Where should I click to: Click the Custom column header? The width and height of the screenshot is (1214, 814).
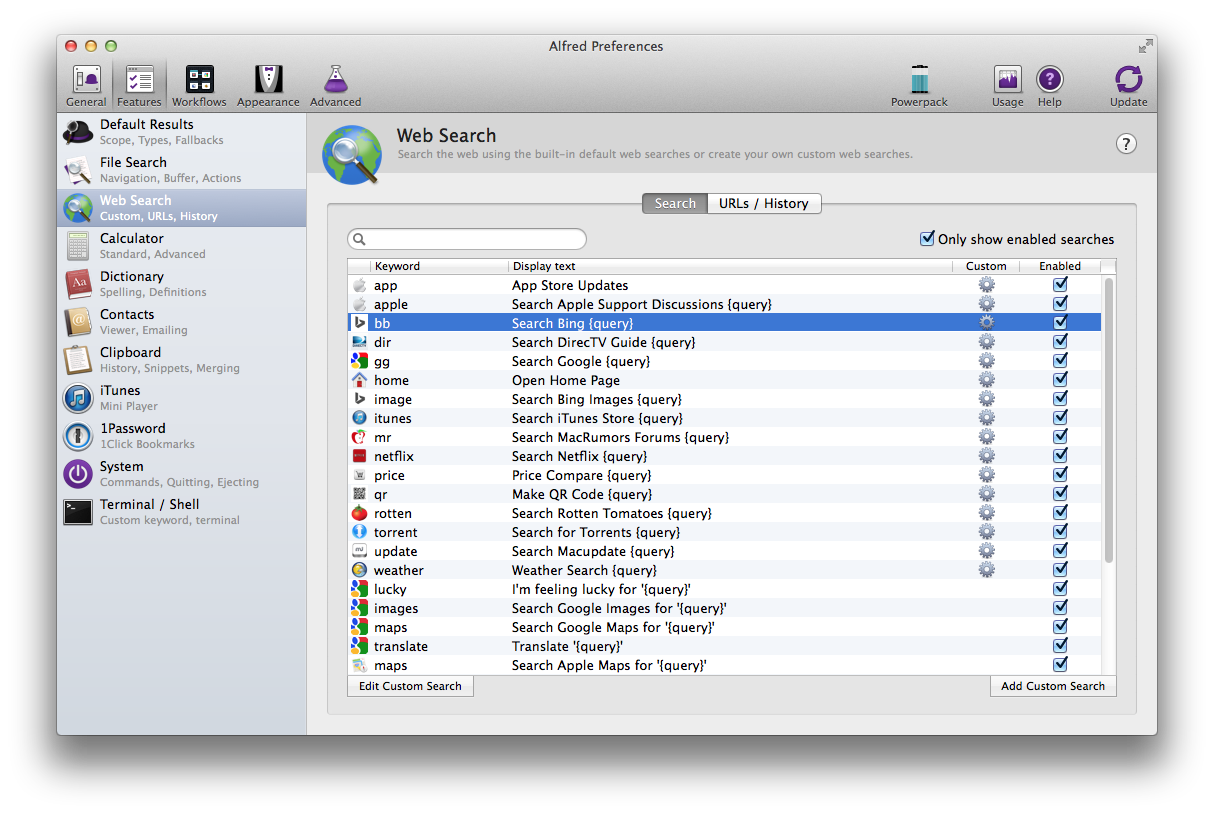[986, 266]
